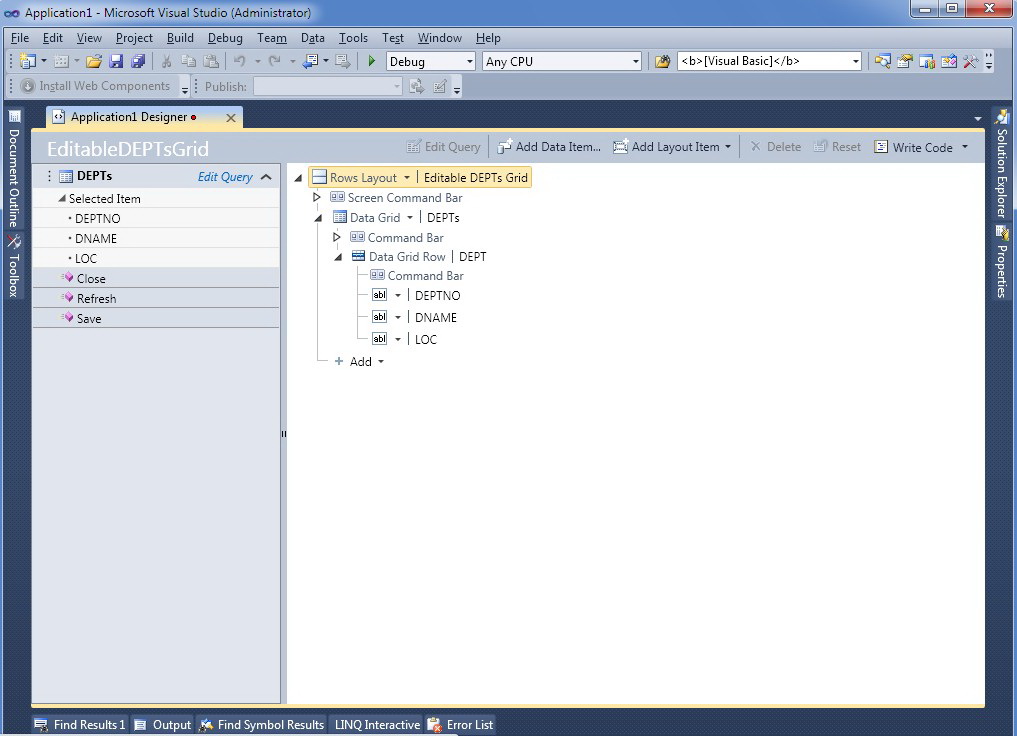Screen dimensions: 1017x736
Task: Open the Toolbox wrench-and-hammer toolbar icon
Action: pyautogui.click(x=970, y=62)
